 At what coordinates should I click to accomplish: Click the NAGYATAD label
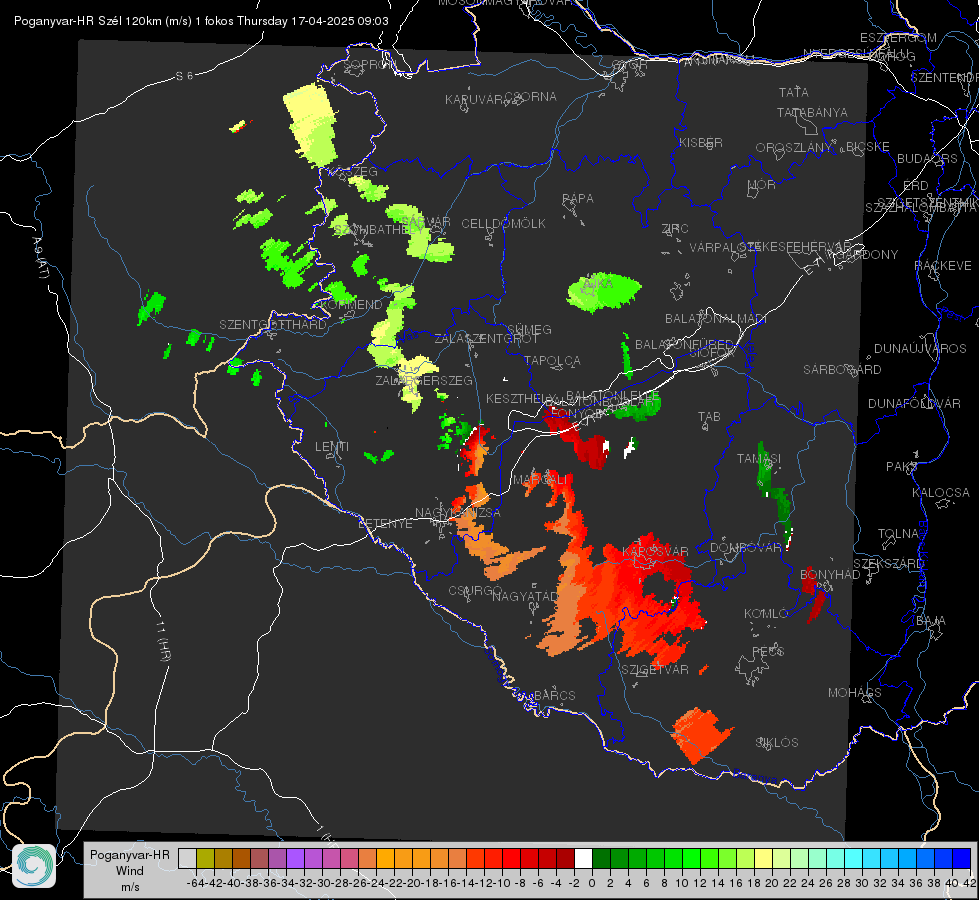coord(525,596)
